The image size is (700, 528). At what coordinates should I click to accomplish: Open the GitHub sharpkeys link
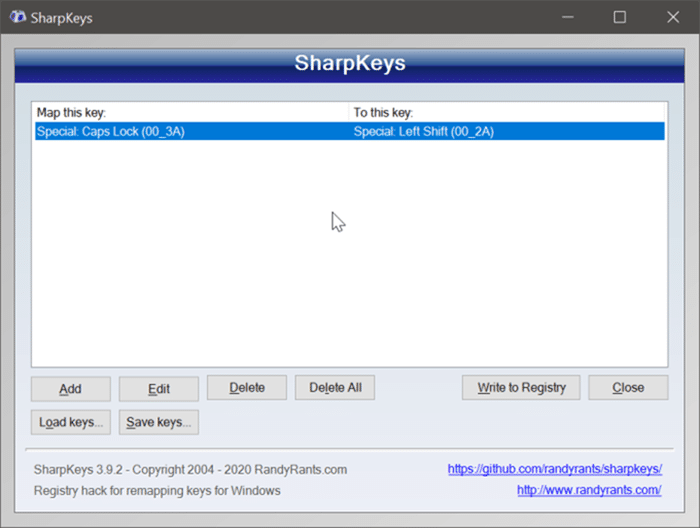tap(554, 469)
